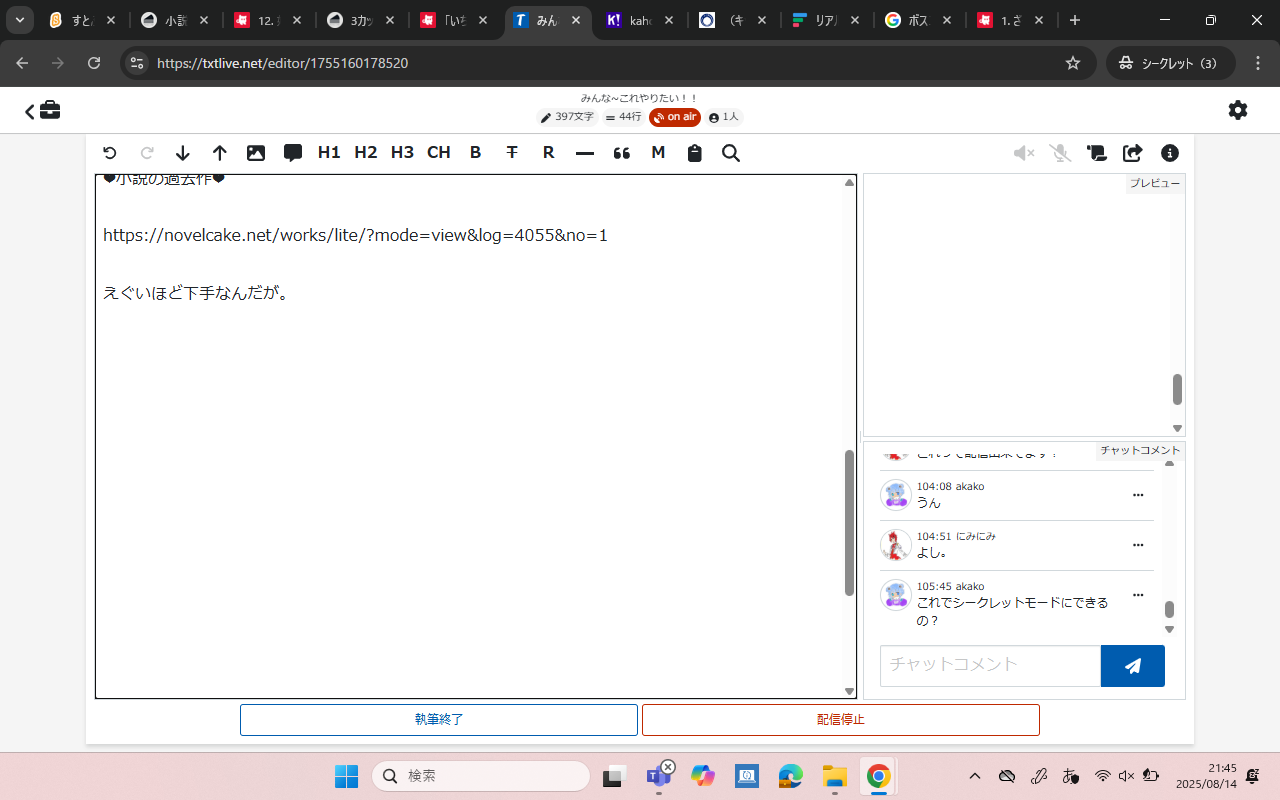Viewport: 1280px width, 800px height.
Task: Toggle the muted speaker icon
Action: tap(1023, 153)
